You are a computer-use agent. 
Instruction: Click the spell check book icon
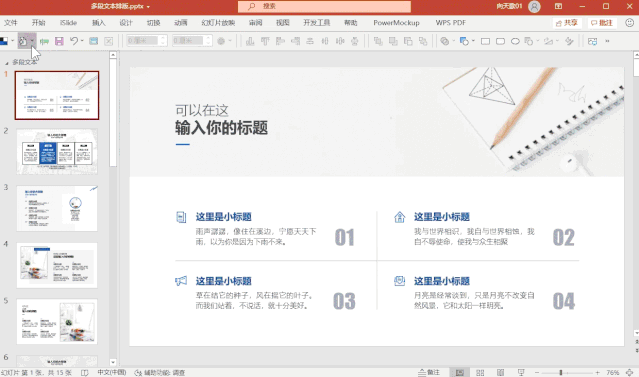[84, 373]
